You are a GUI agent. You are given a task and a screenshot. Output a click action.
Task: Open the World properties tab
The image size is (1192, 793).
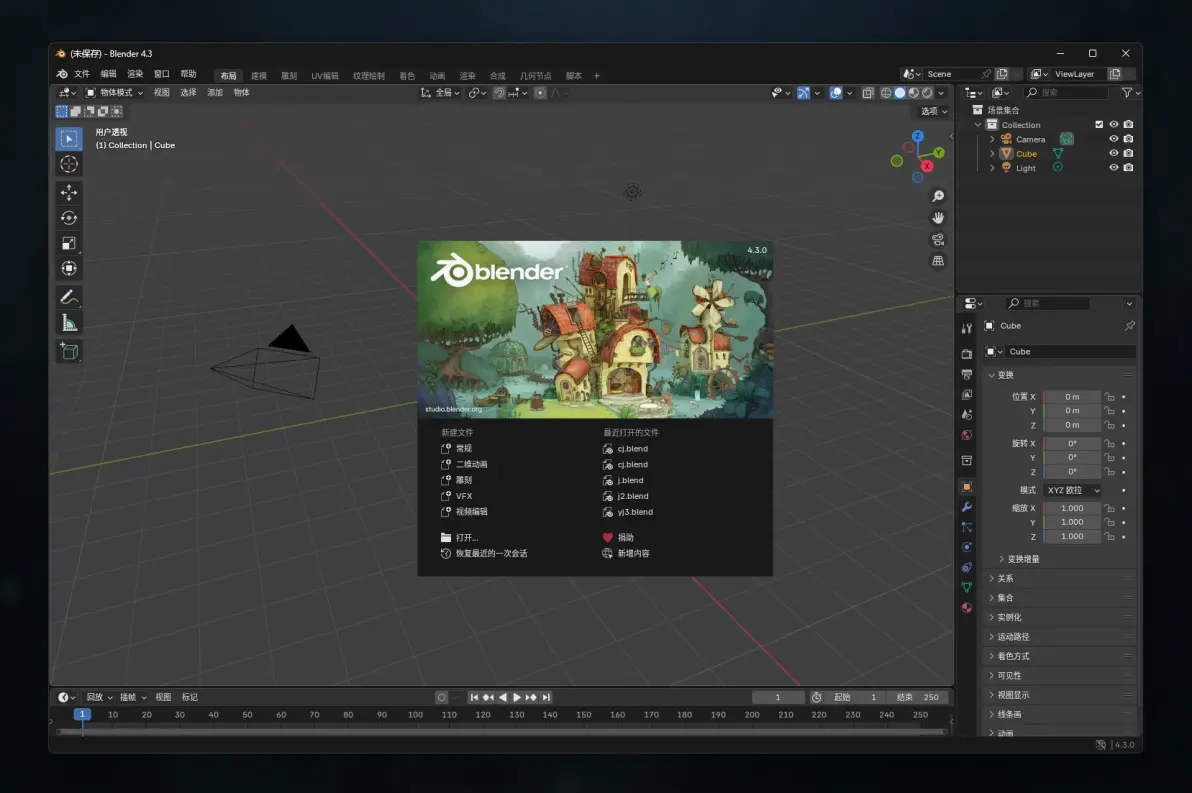(967, 436)
